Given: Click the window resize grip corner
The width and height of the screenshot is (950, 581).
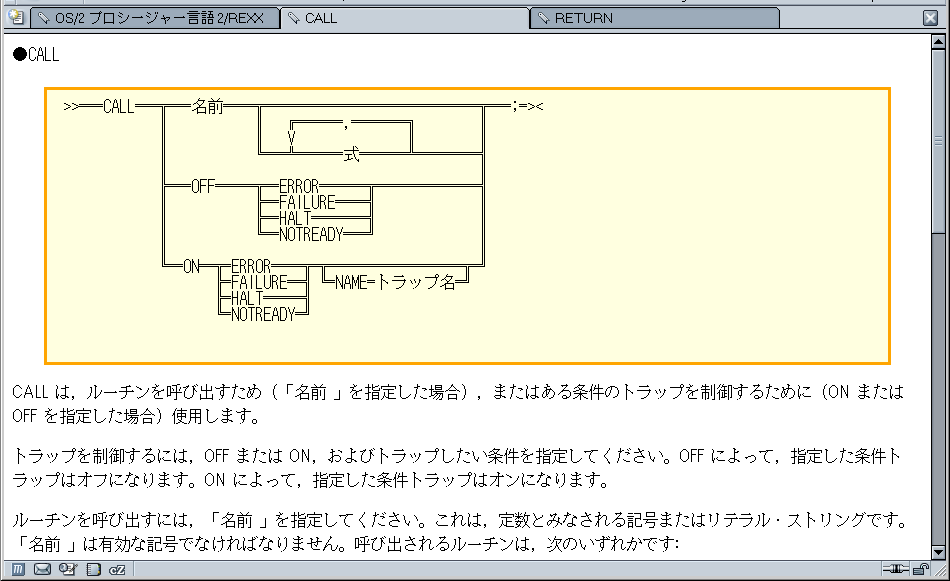Looking at the screenshot, I should click(x=940, y=571).
